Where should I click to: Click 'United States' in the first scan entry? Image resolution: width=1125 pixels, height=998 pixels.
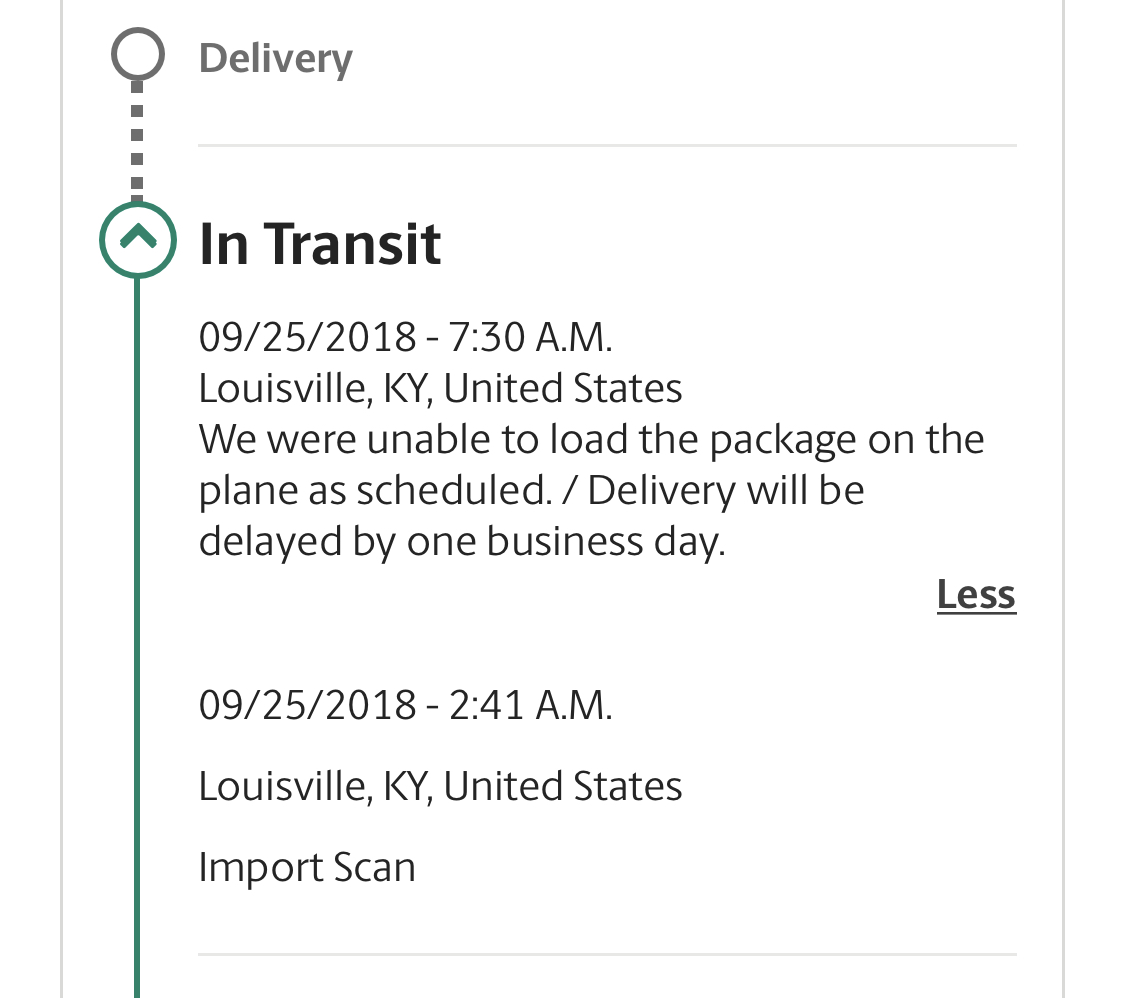click(562, 388)
